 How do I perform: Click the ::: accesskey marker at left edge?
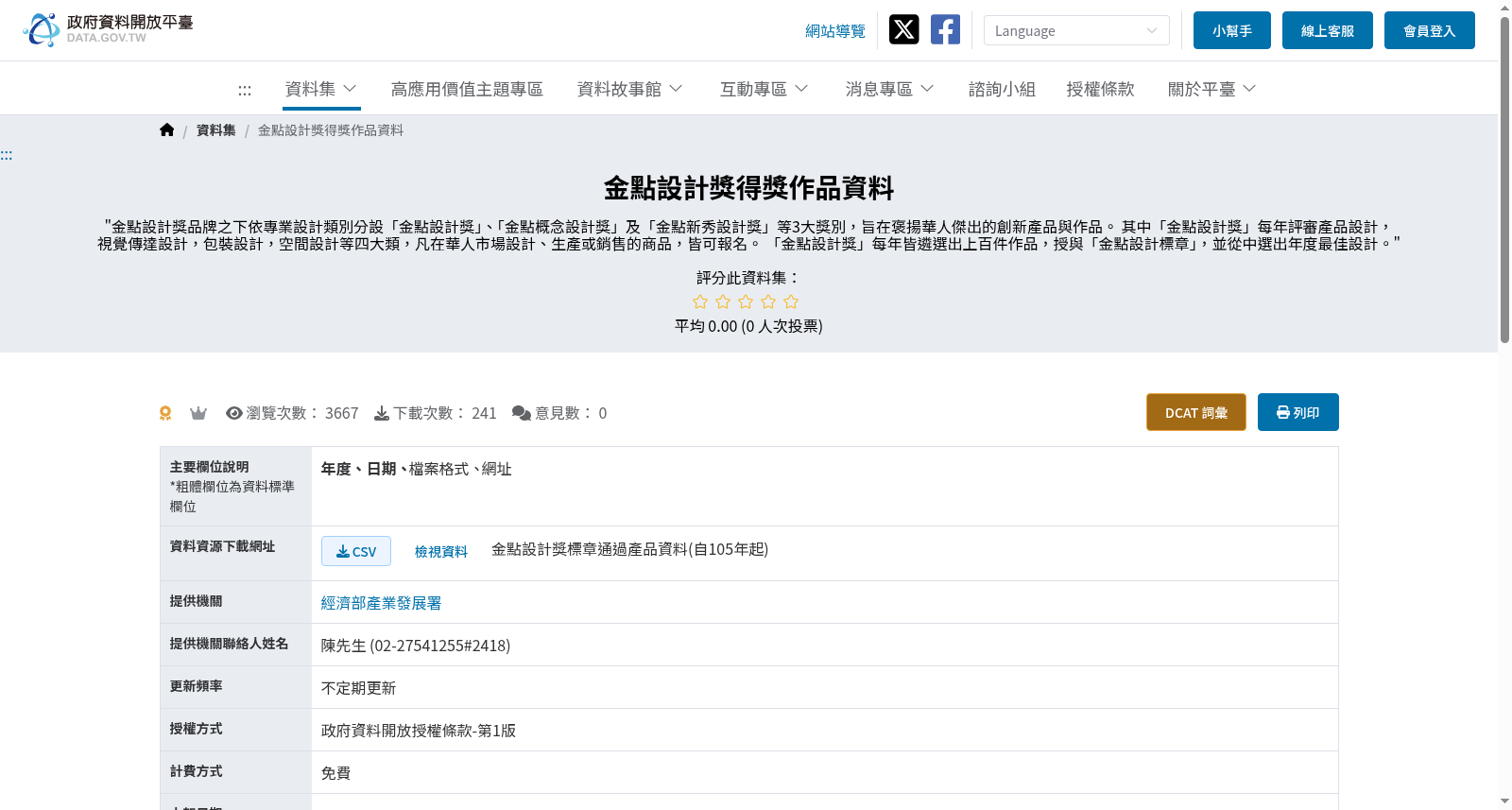7,155
